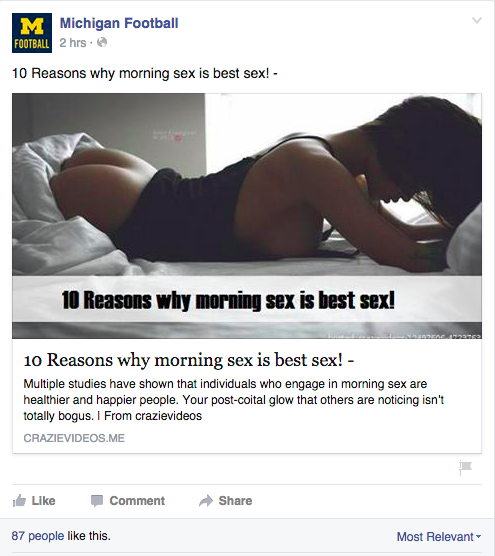Click the post caption text
This screenshot has height=556, width=495.
click(145, 73)
